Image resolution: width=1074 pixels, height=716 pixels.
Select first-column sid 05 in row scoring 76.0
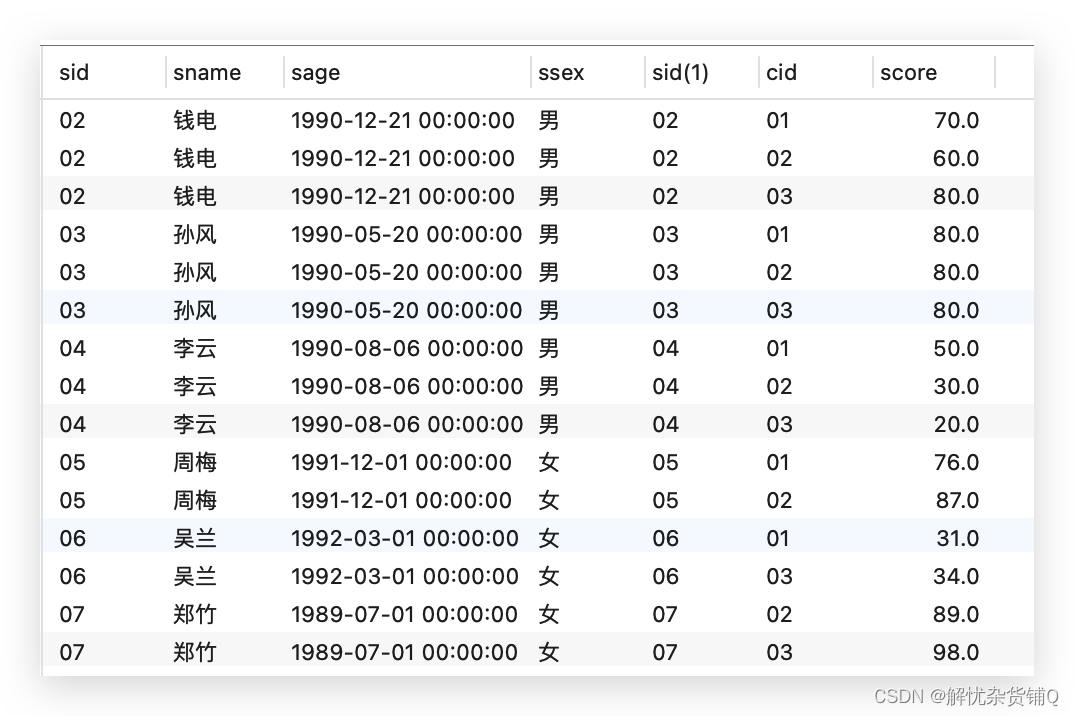(73, 462)
